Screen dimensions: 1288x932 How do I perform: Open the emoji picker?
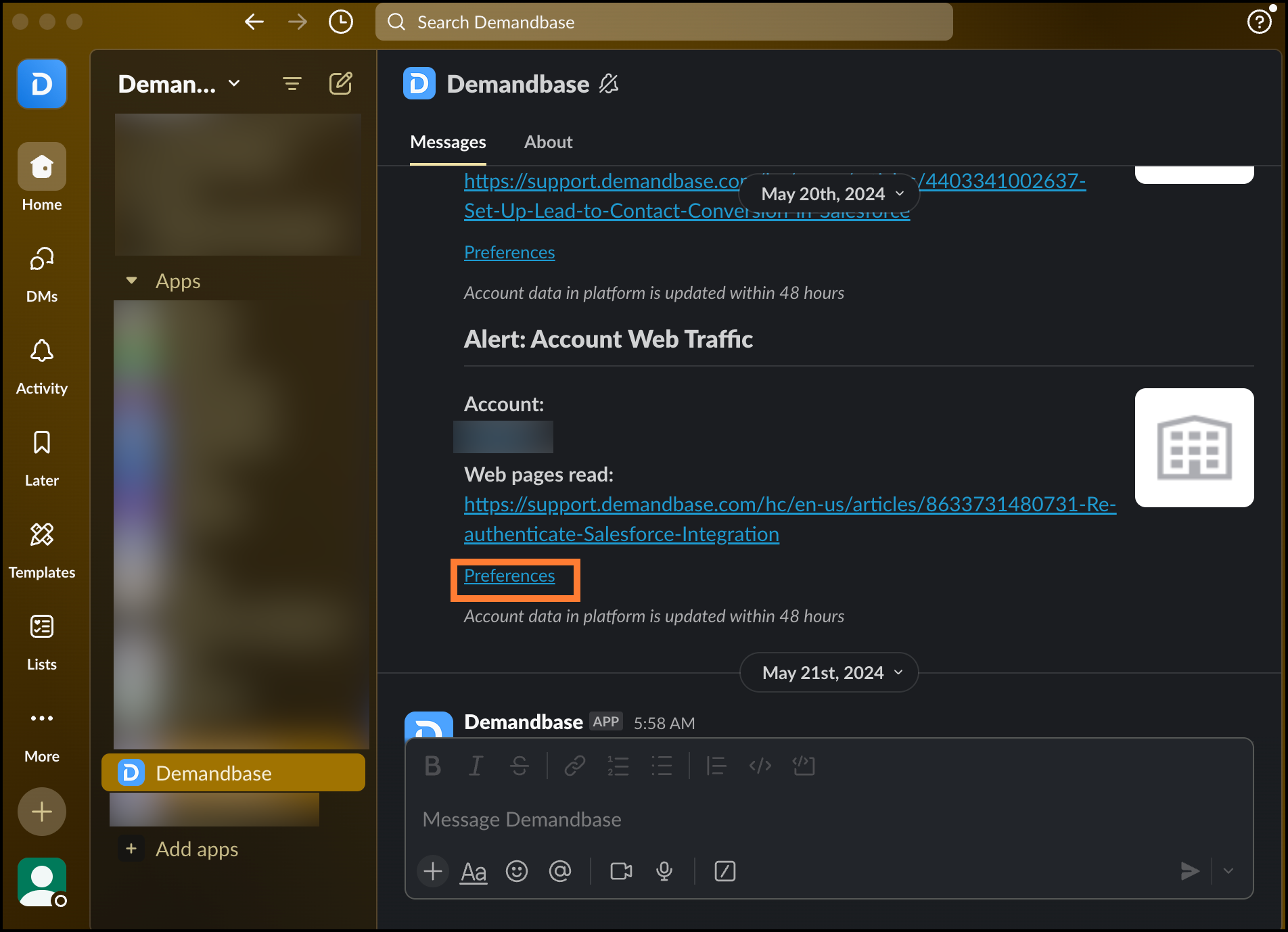click(x=517, y=871)
